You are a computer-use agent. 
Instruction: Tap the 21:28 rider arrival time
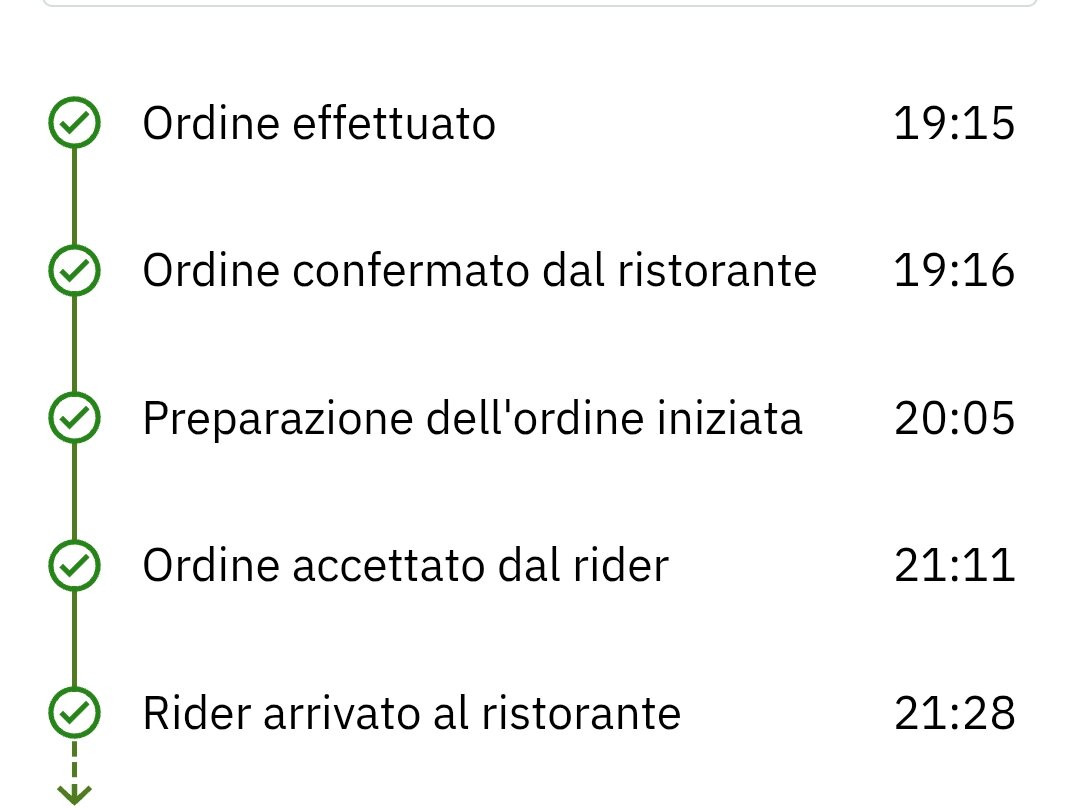953,713
